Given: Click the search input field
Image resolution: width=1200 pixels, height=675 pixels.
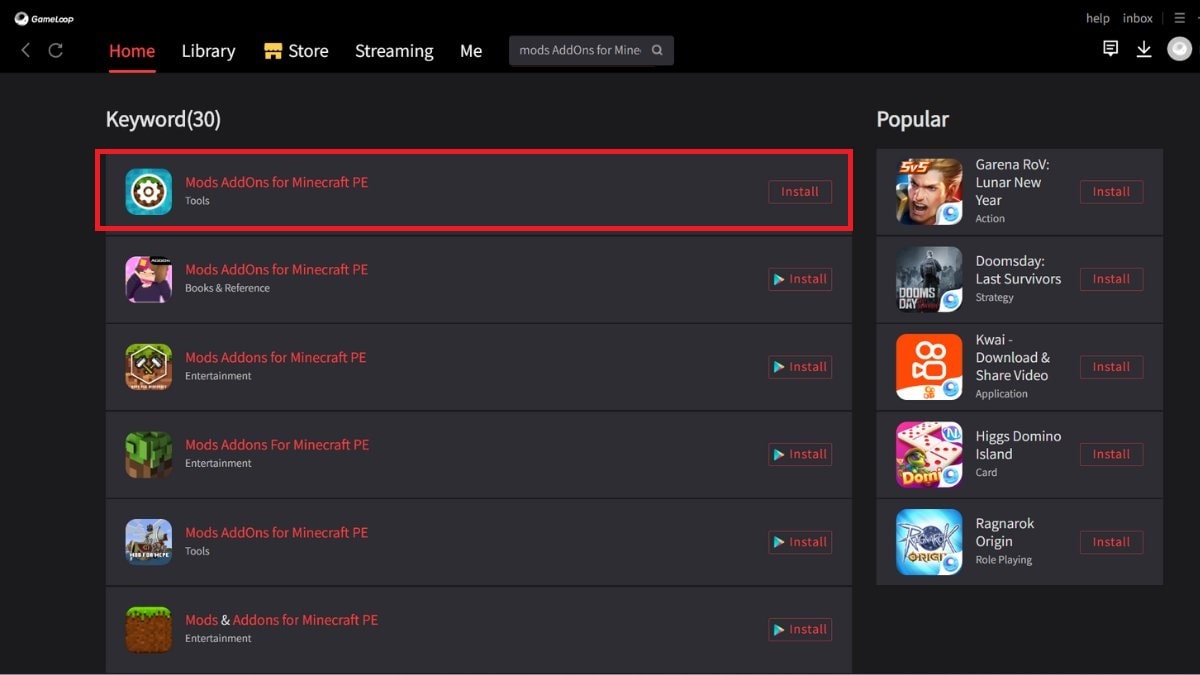Looking at the screenshot, I should coord(580,50).
